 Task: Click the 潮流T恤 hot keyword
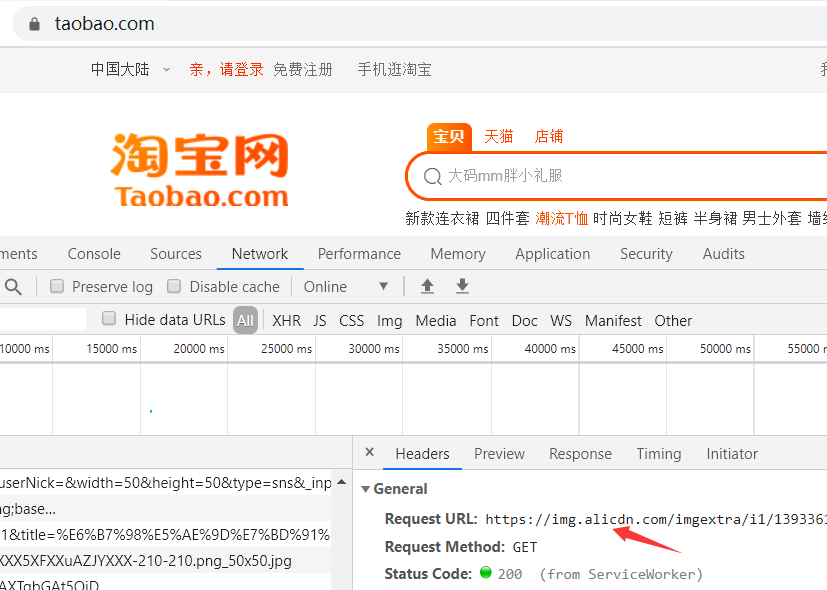tap(561, 218)
